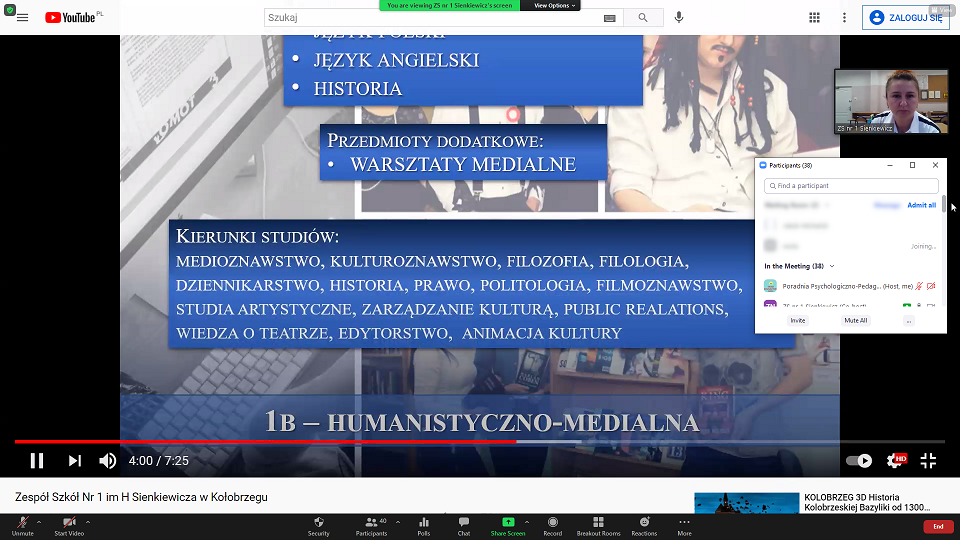Start recording with Record button
Image resolution: width=960 pixels, height=540 pixels.
tap(552, 526)
